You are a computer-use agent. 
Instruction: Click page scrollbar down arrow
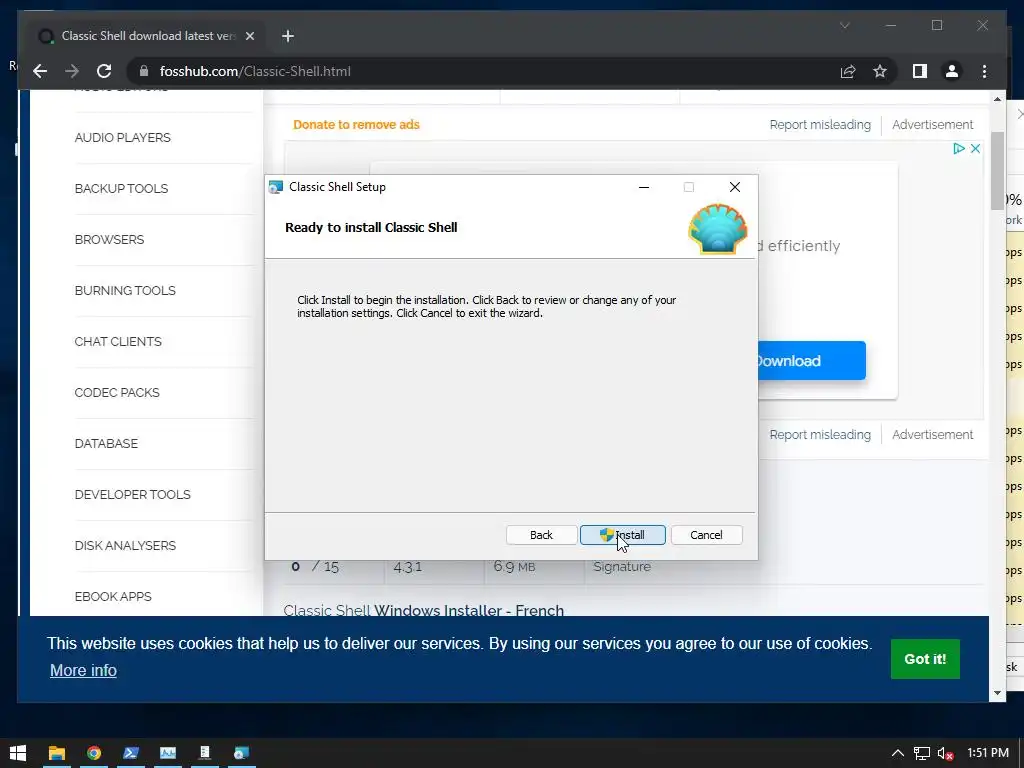point(997,693)
